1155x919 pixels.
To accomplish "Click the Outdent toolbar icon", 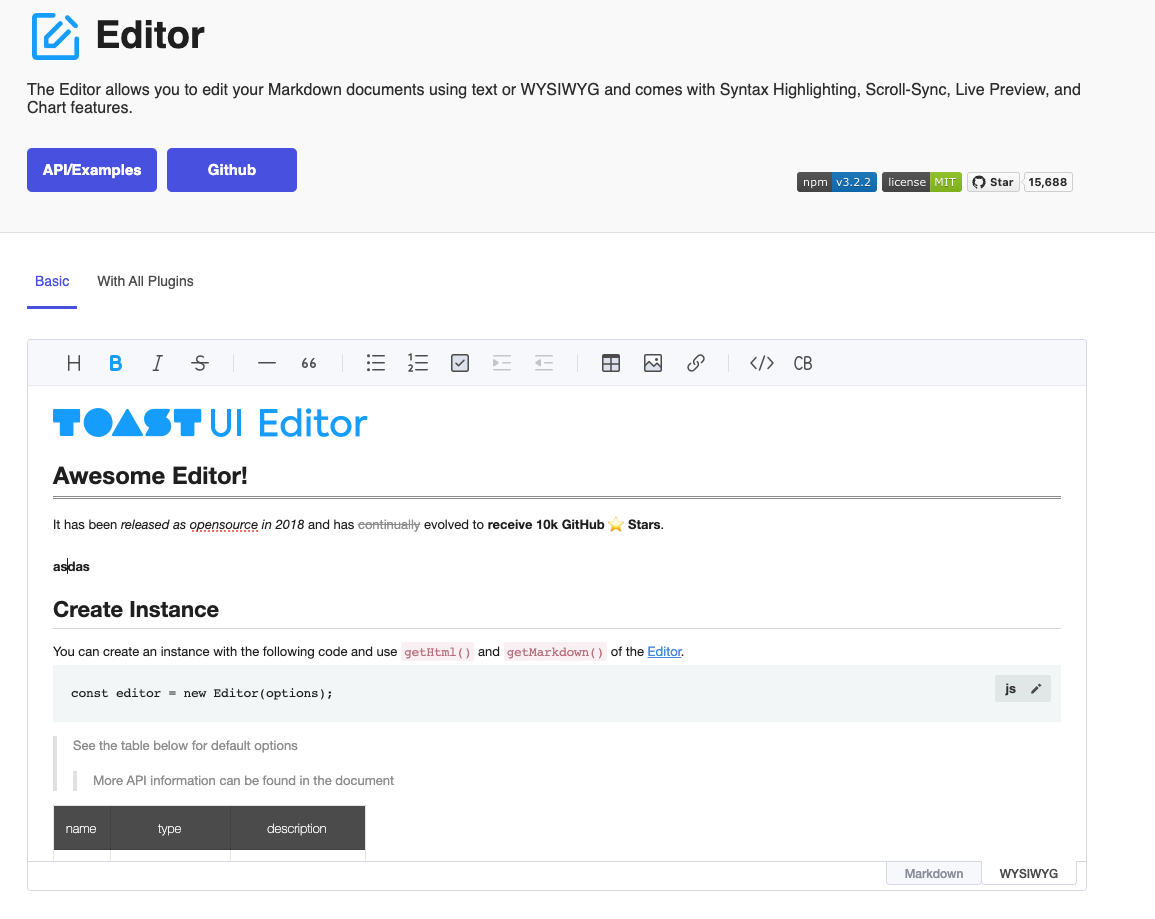I will (544, 363).
